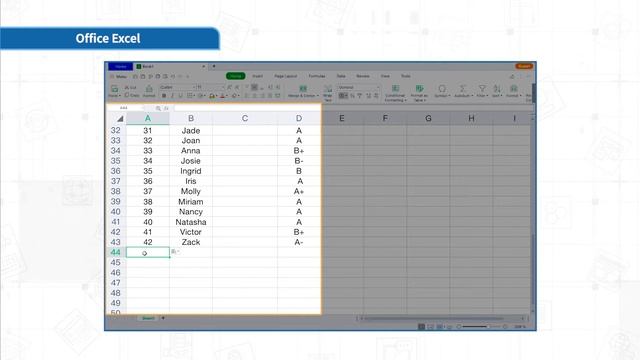Viewport: 640px width, 360px height.
Task: Open Format as Table menu
Action: pyautogui.click(x=419, y=93)
